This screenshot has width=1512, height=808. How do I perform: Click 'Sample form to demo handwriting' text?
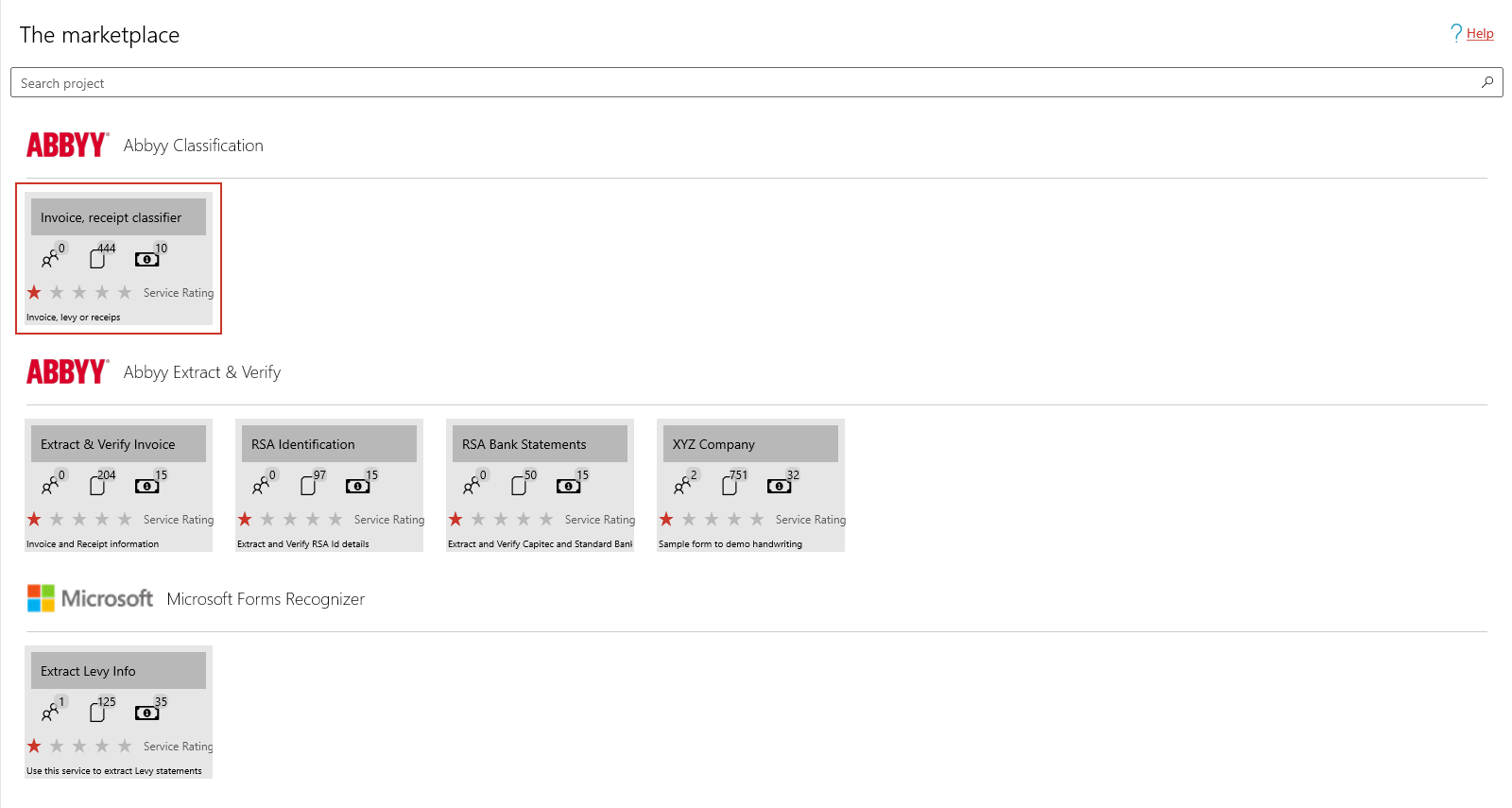tap(730, 544)
